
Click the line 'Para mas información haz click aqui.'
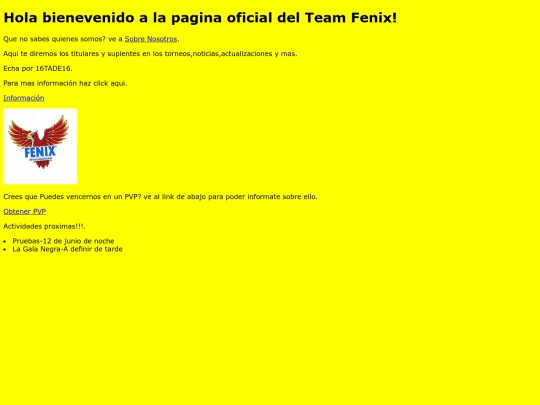[65, 83]
